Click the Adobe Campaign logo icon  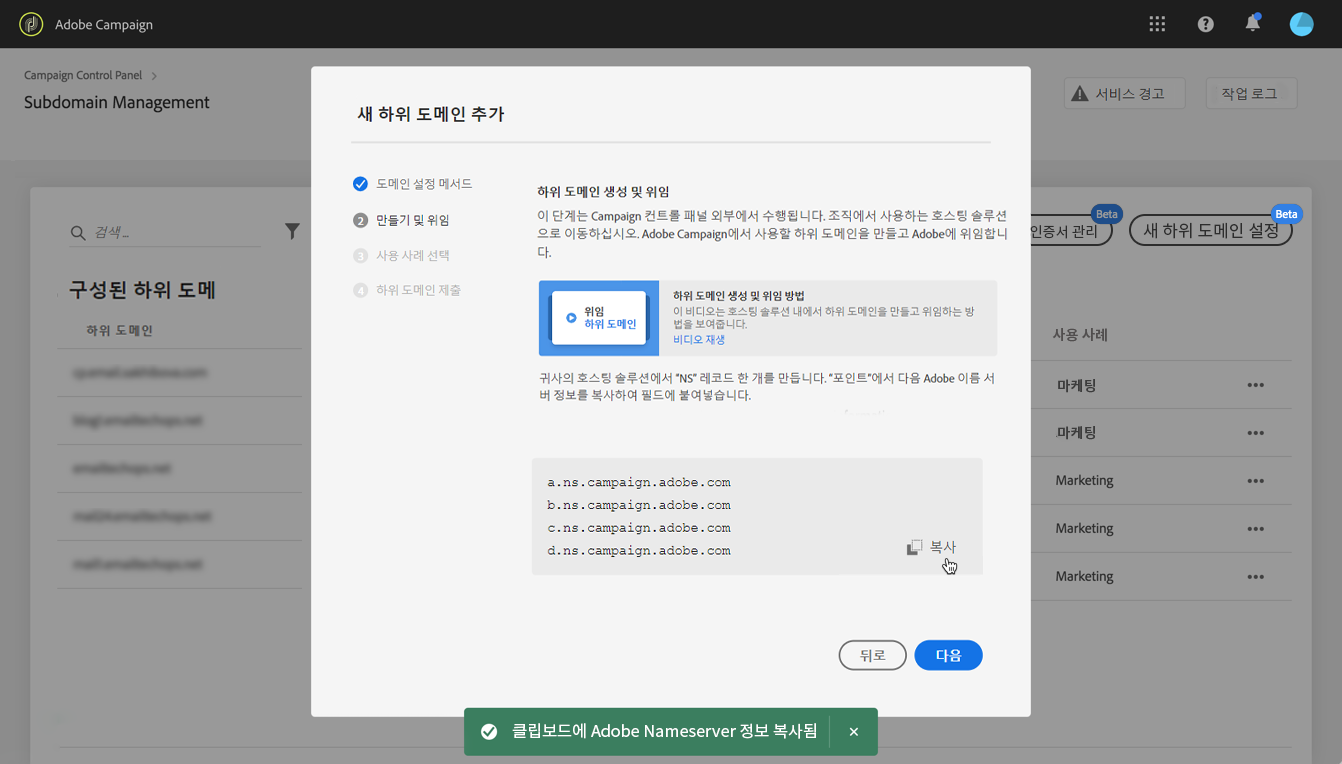(x=31, y=24)
